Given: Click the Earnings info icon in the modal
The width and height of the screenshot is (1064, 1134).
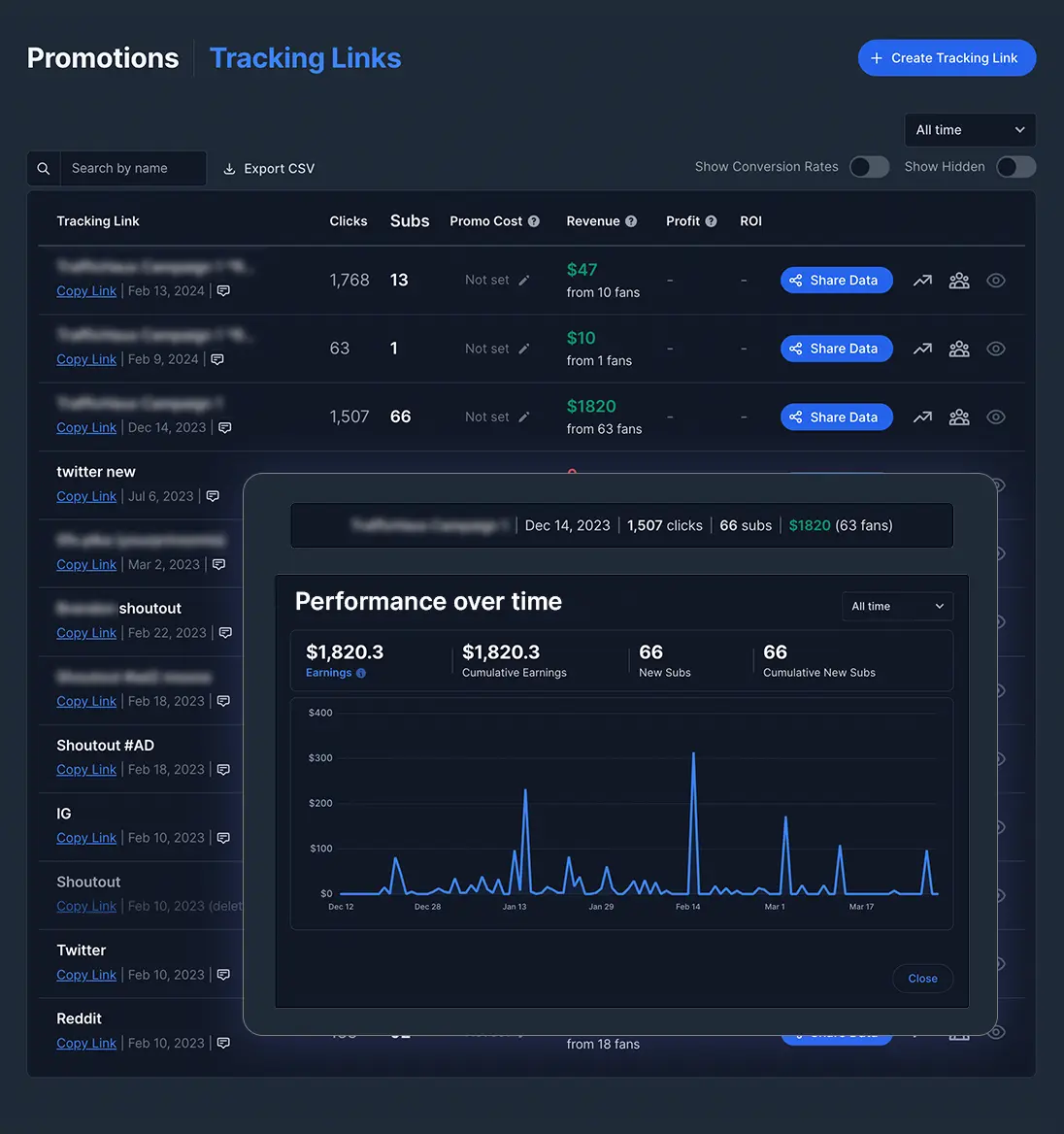Looking at the screenshot, I should pos(362,672).
